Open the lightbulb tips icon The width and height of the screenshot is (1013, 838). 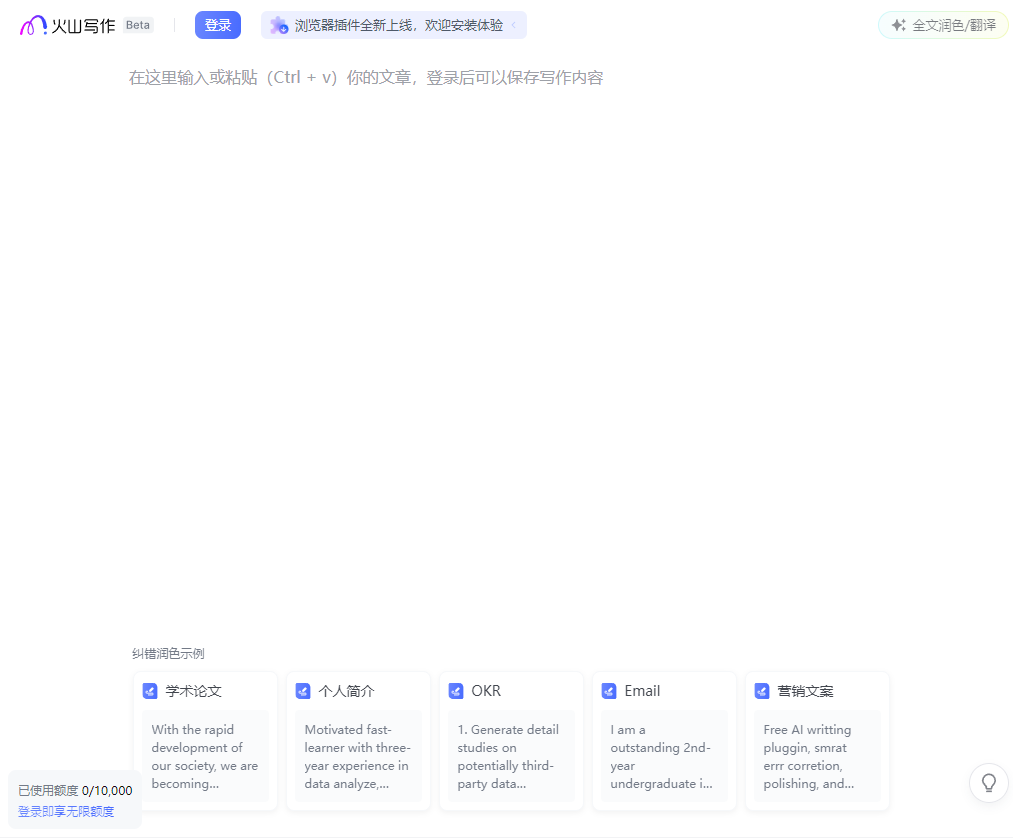click(x=988, y=783)
